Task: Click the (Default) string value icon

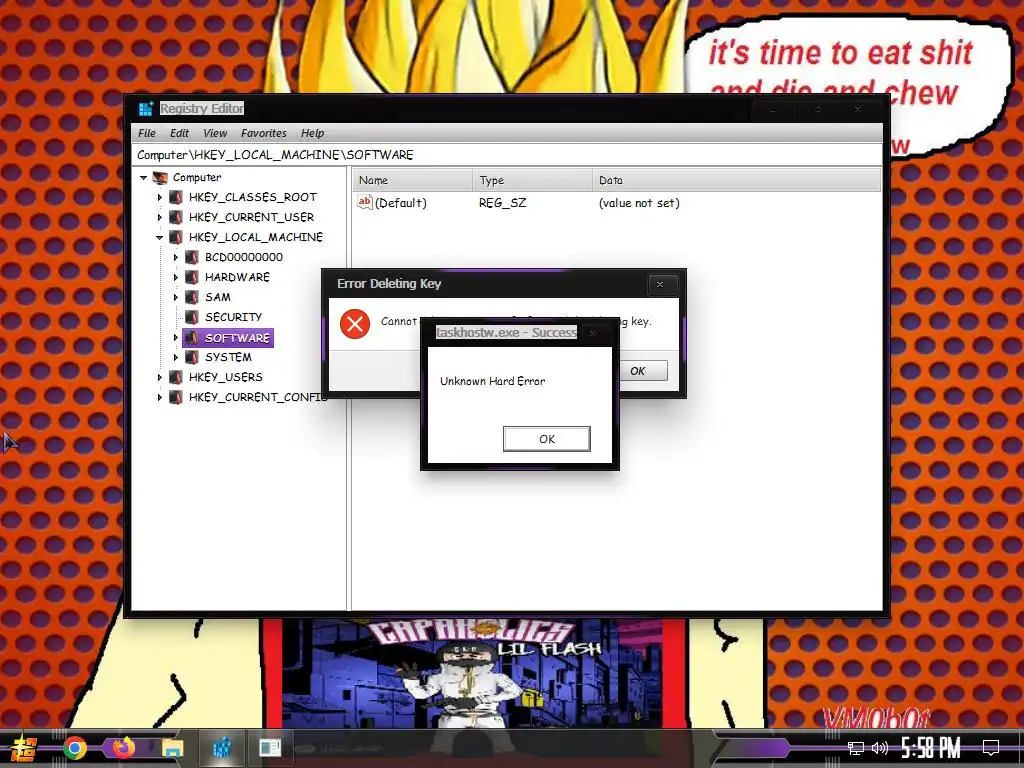Action: point(364,202)
